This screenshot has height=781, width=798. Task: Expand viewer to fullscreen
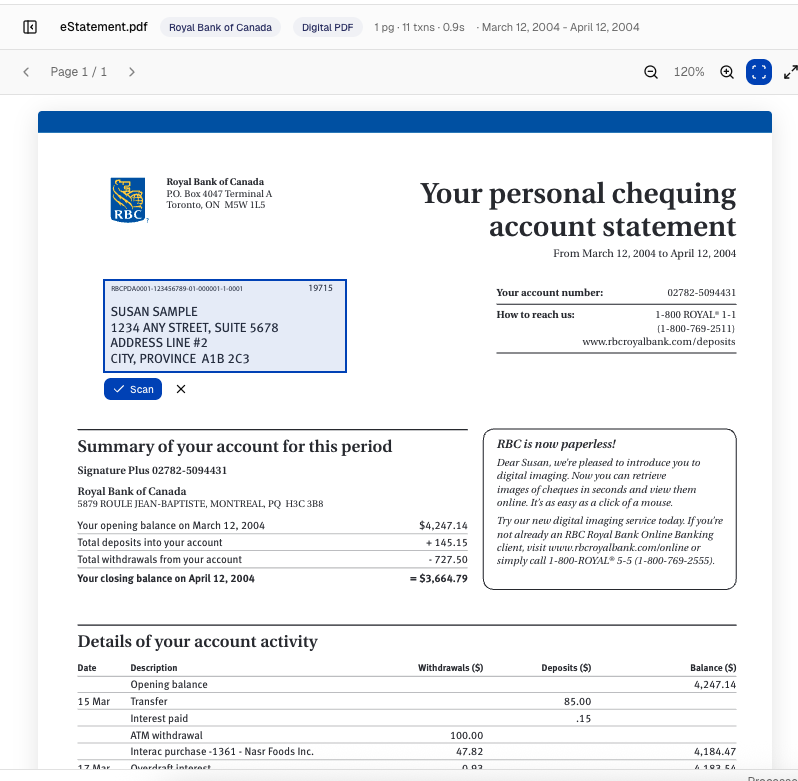click(x=790, y=72)
